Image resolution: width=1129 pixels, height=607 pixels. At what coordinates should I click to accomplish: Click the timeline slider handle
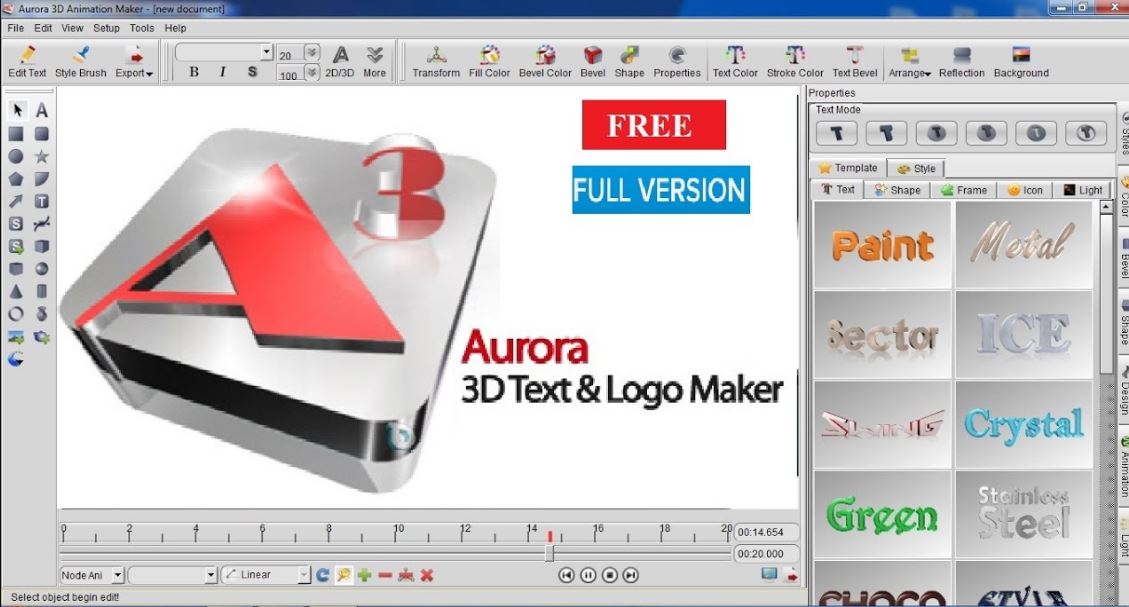[549, 553]
